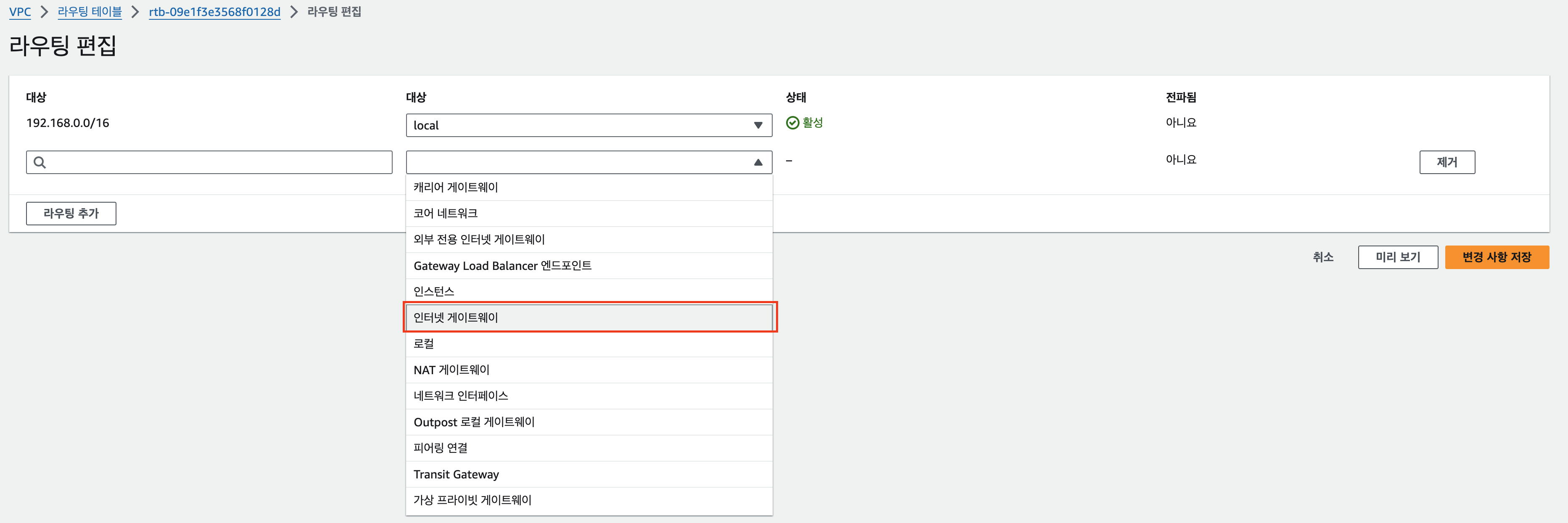
Task: Focus the destination CIDR search input field
Action: [x=219, y=162]
